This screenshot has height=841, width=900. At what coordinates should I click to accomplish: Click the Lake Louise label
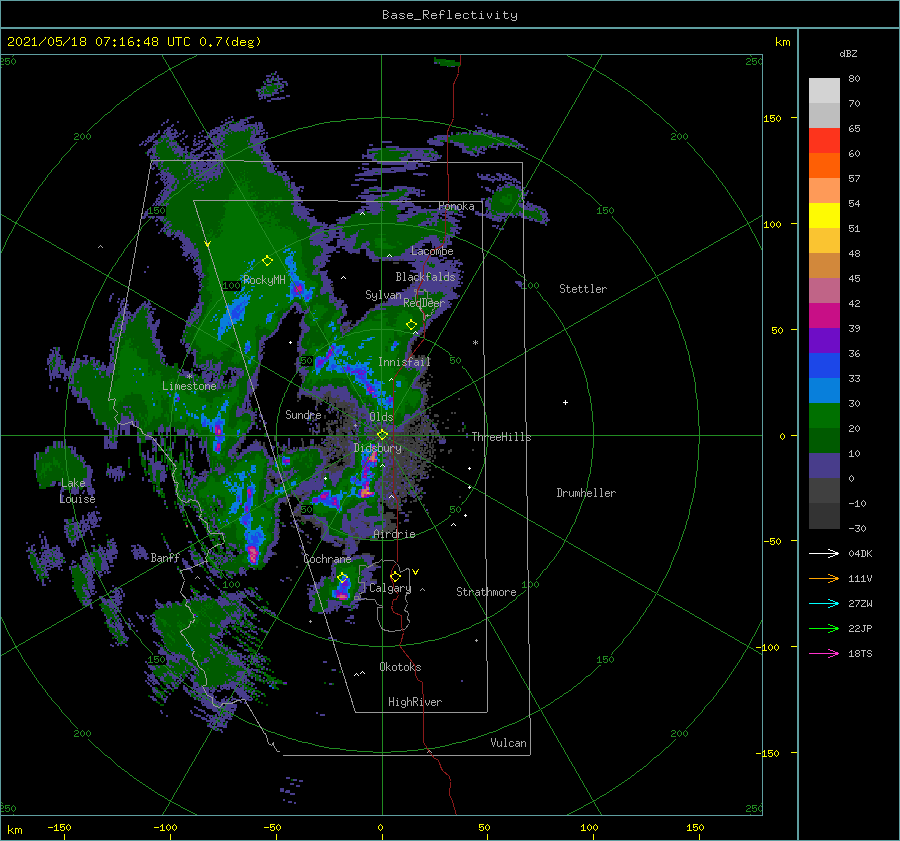[77, 491]
